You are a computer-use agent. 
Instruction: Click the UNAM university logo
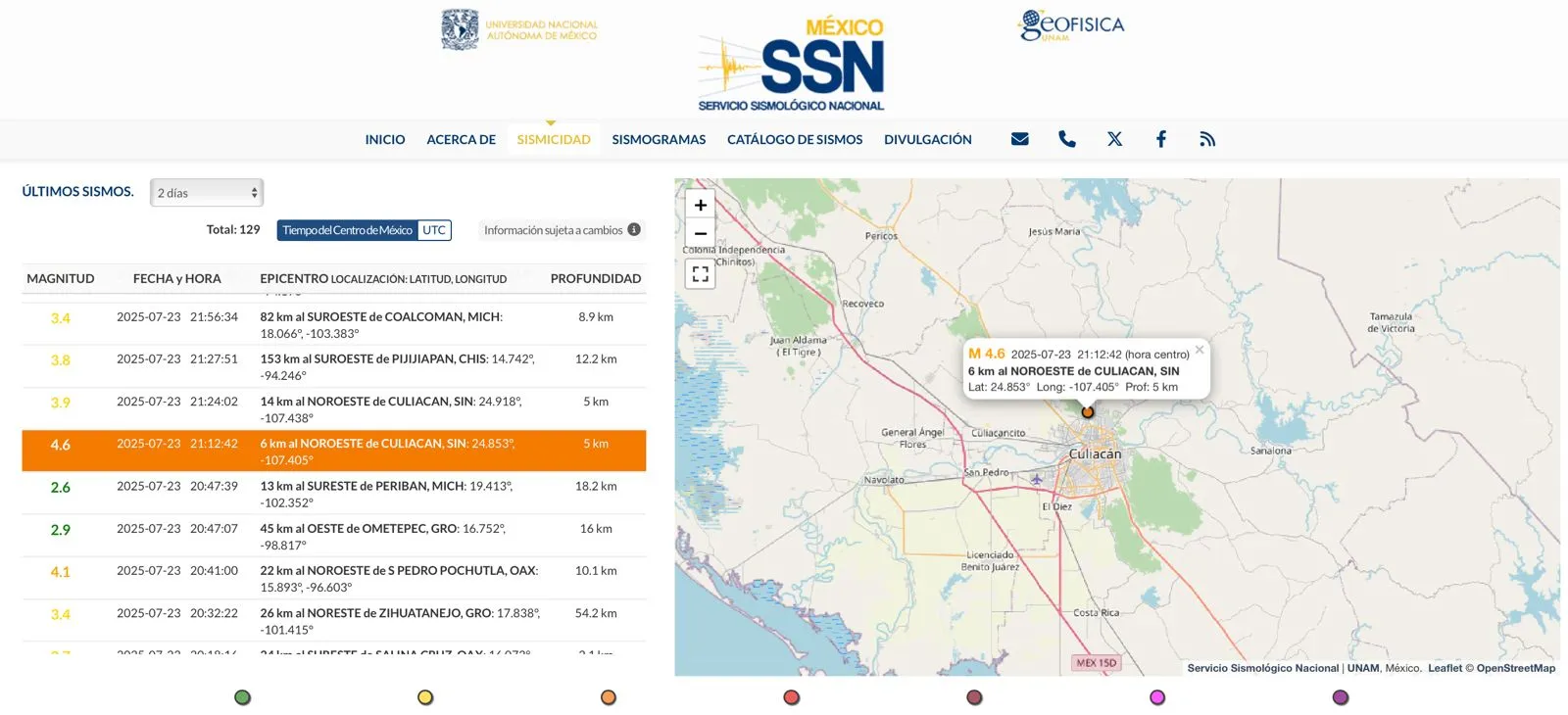518,30
